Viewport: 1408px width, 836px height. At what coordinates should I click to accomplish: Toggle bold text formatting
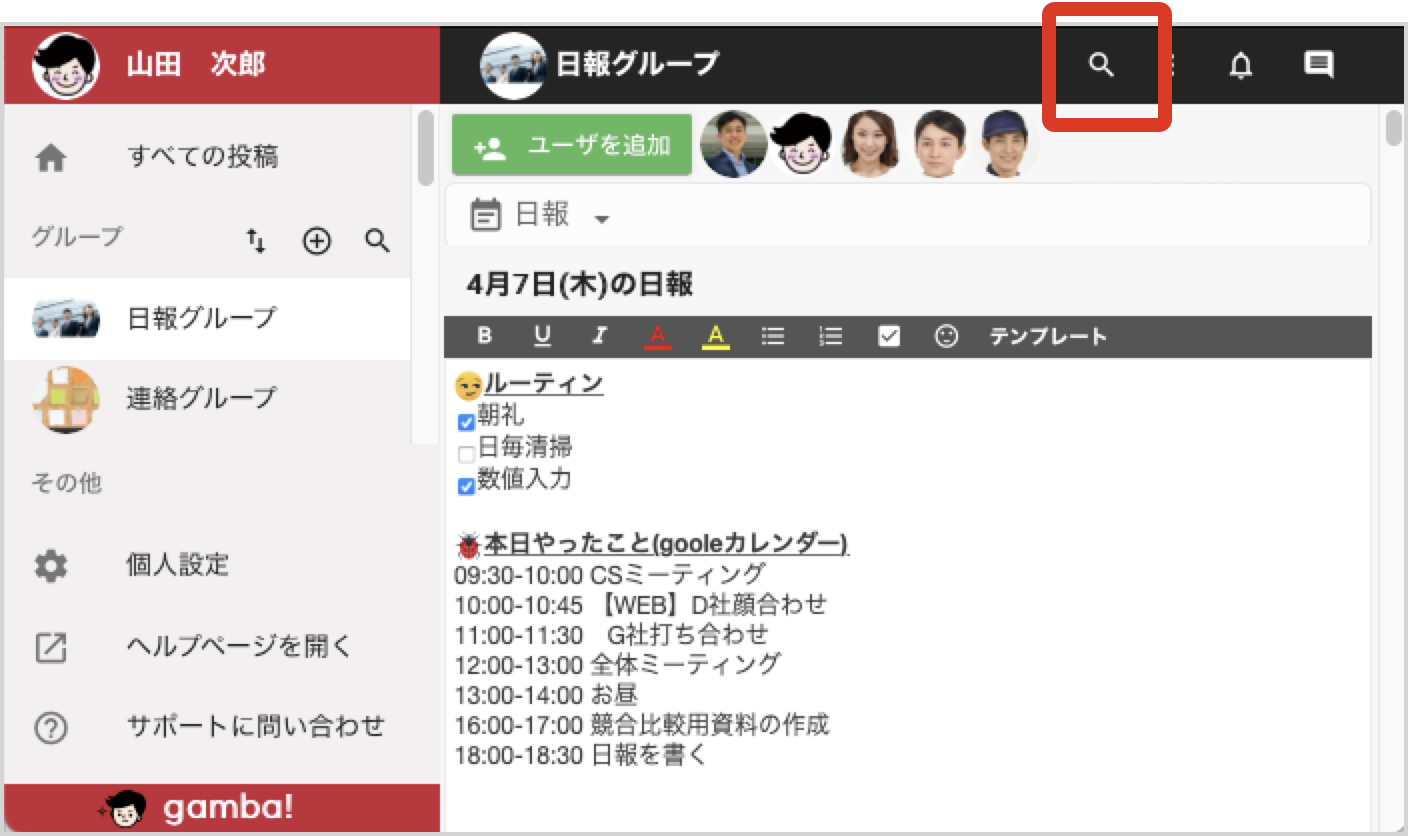tap(485, 336)
